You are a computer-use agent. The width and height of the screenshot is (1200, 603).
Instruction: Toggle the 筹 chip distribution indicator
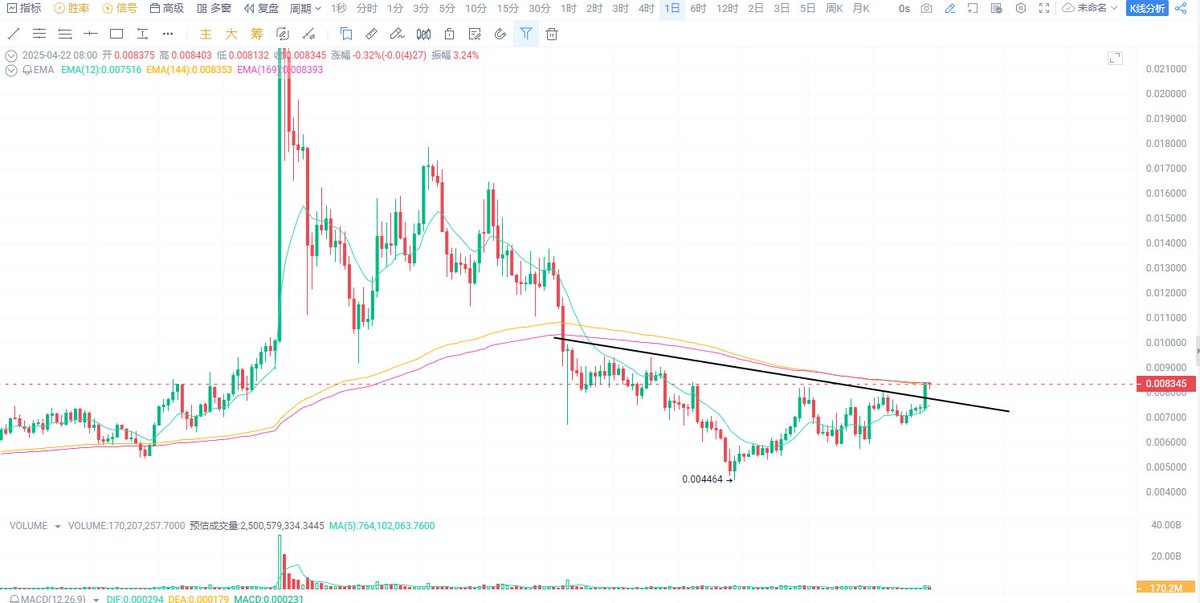pos(257,34)
